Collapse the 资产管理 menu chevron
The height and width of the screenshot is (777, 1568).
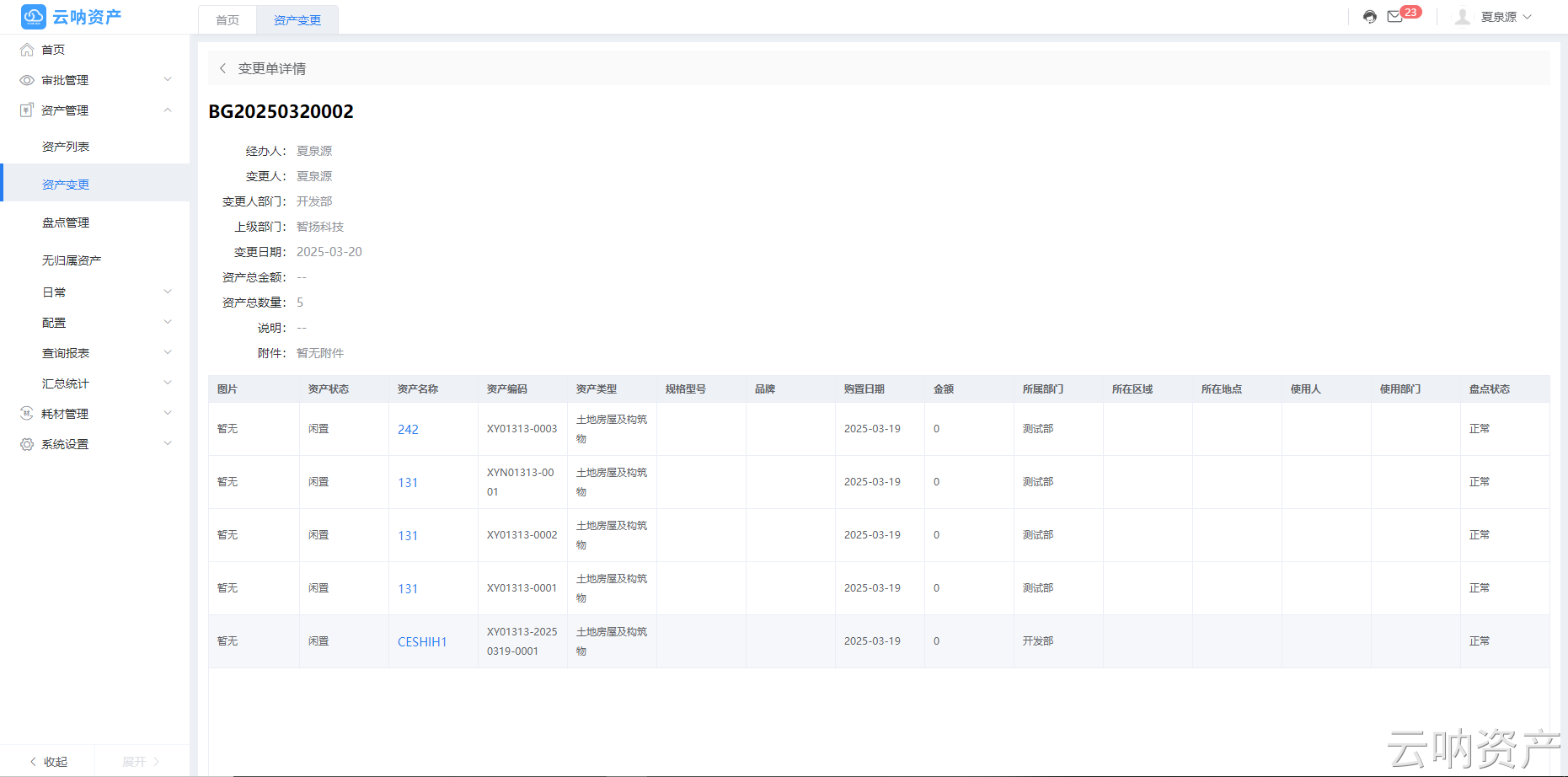[168, 110]
